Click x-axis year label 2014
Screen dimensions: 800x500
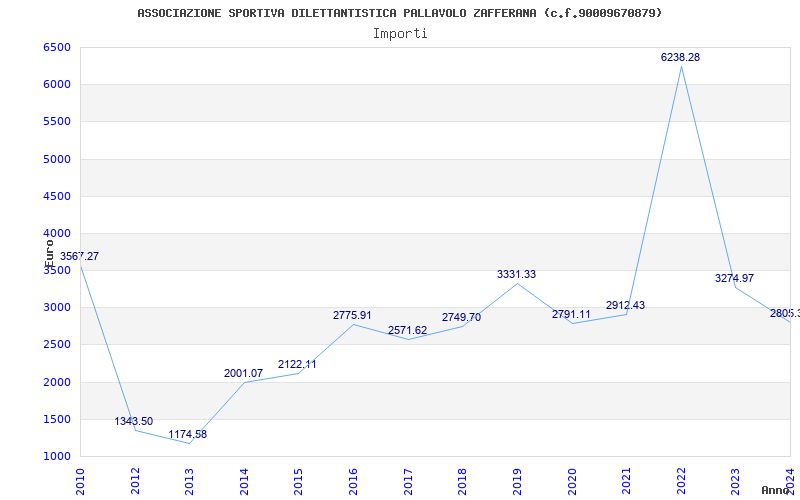point(244,481)
